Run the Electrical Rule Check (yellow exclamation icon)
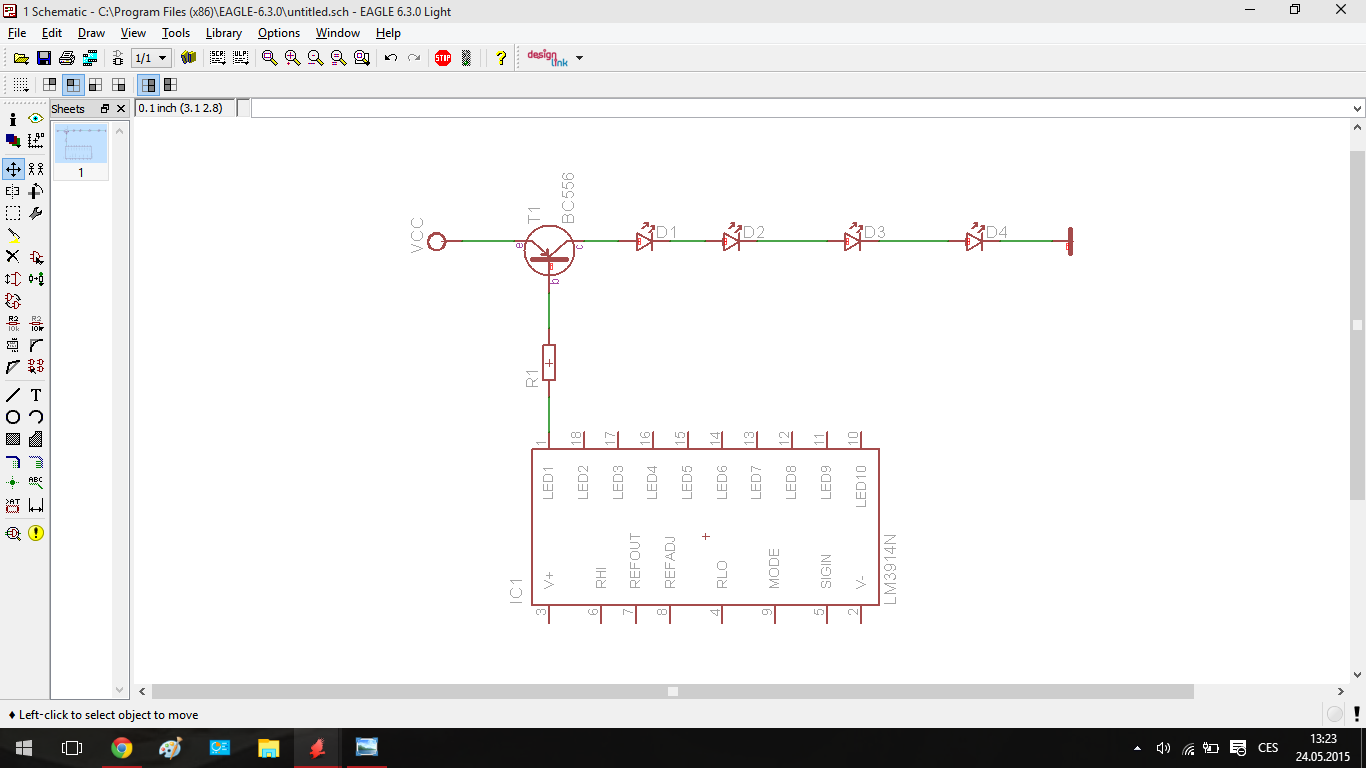The image size is (1366, 768). 36,533
